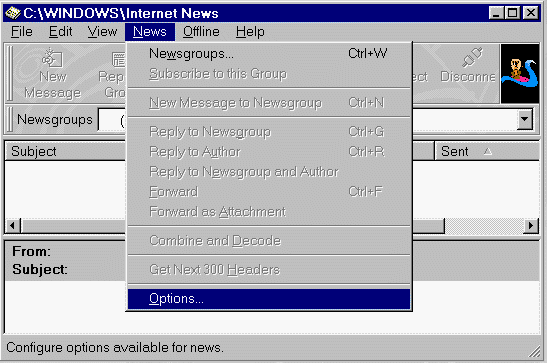This screenshot has width=547, height=363.
Task: Expand the Newsgroups dropdown arrow
Action: click(x=524, y=119)
